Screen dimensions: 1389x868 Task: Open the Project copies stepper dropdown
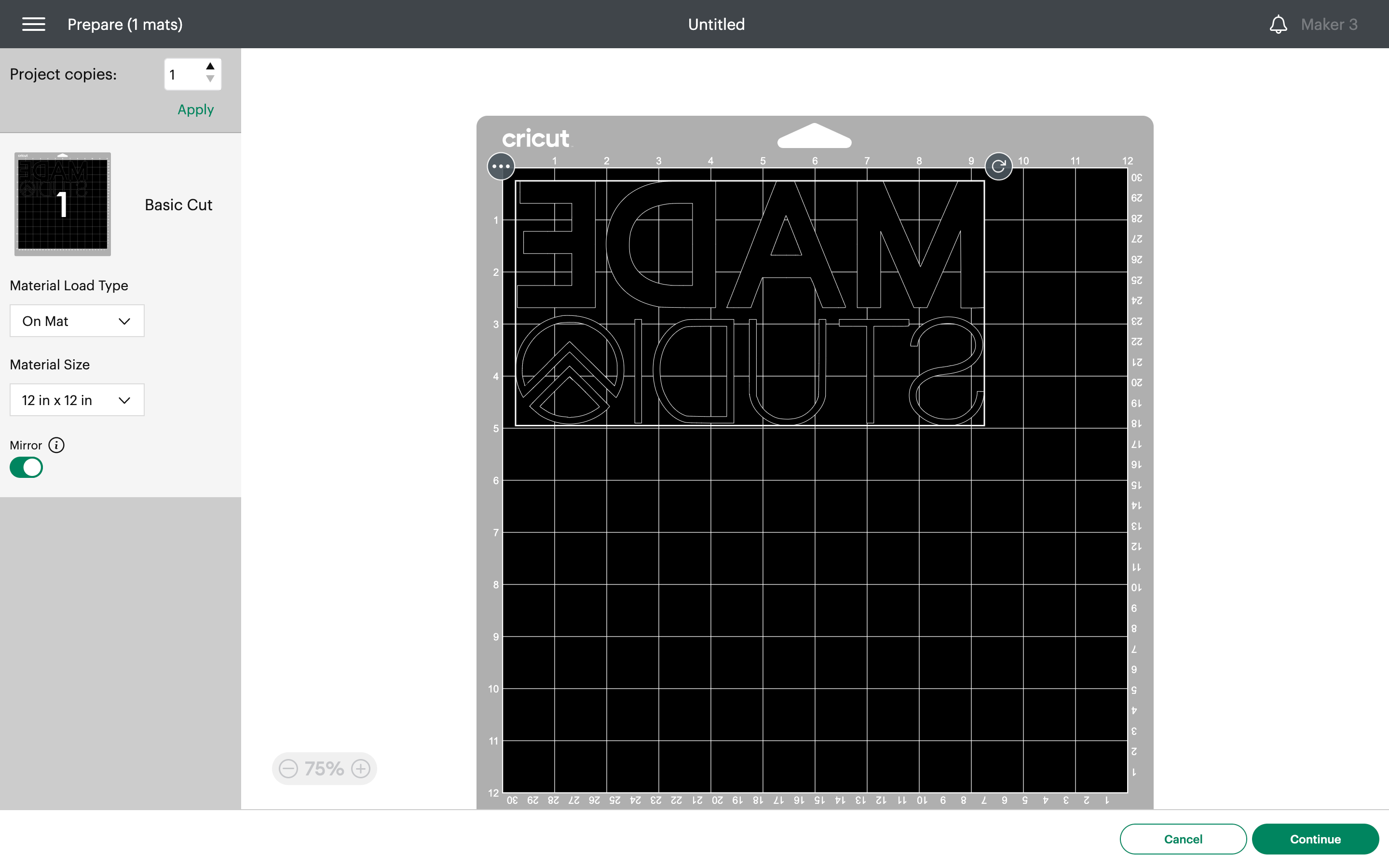(x=211, y=75)
